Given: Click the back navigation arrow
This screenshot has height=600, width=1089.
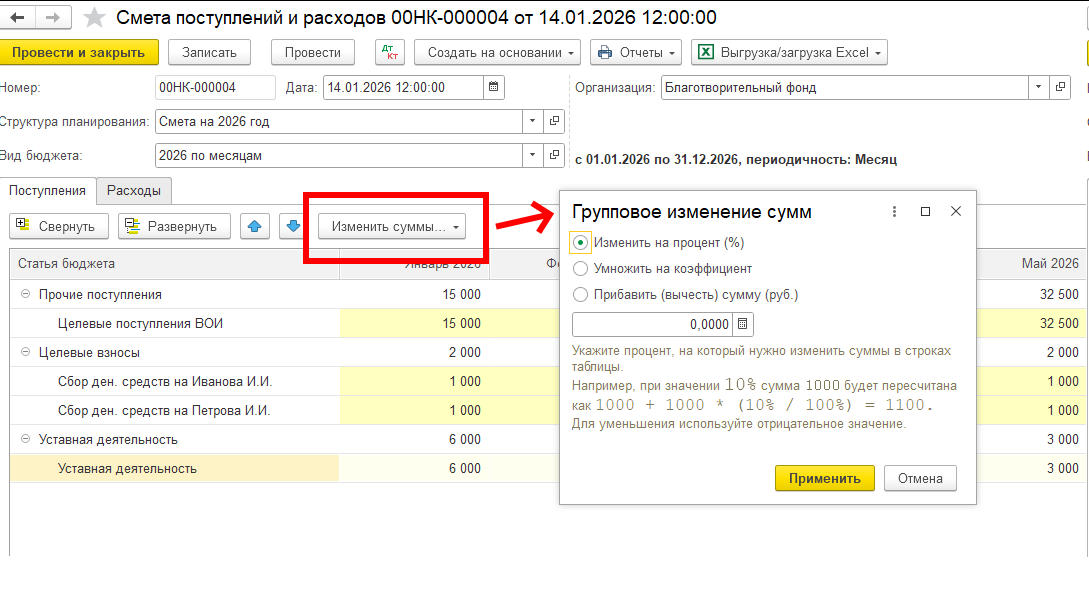Looking at the screenshot, I should click(20, 17).
